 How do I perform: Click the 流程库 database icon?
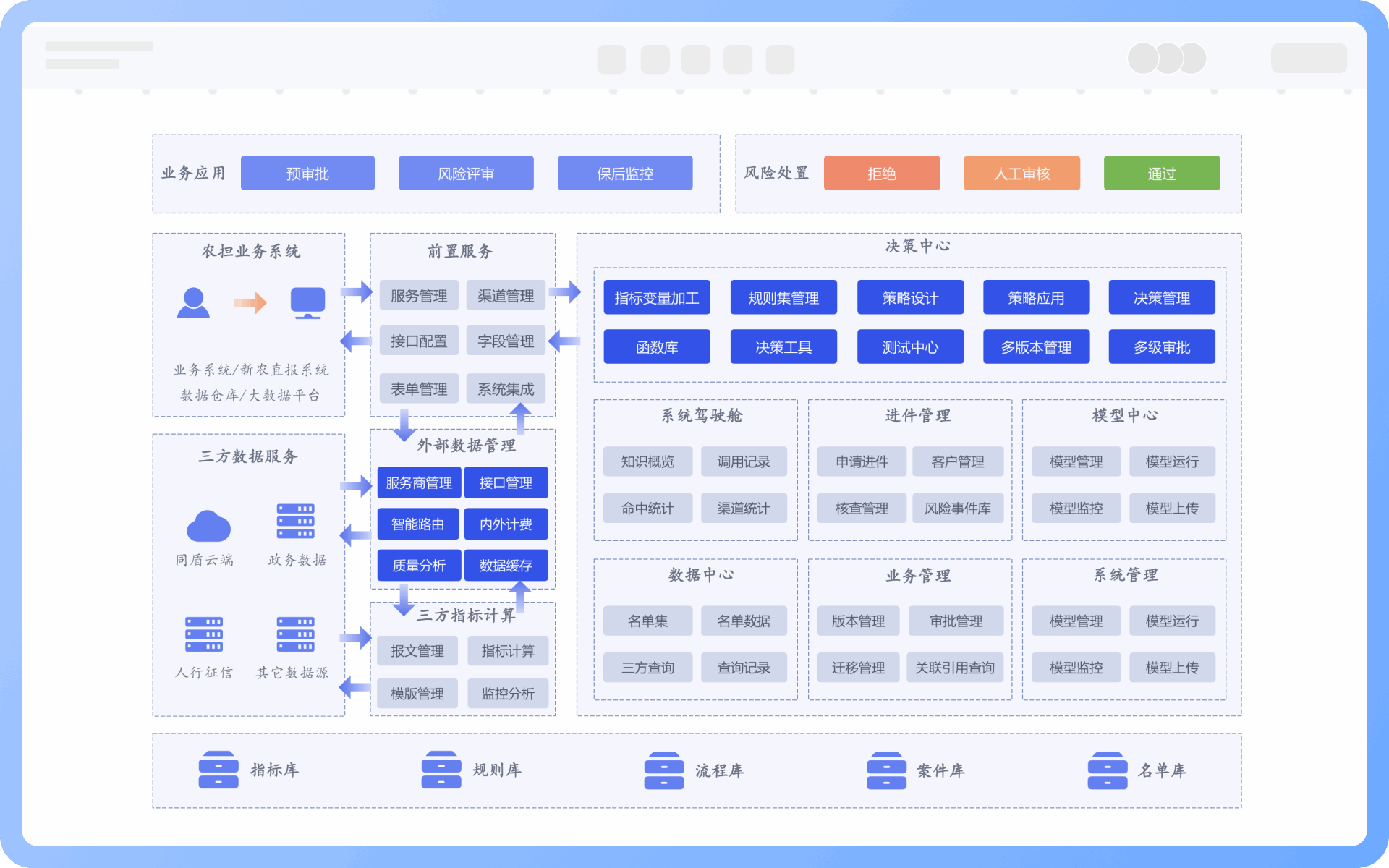664,770
